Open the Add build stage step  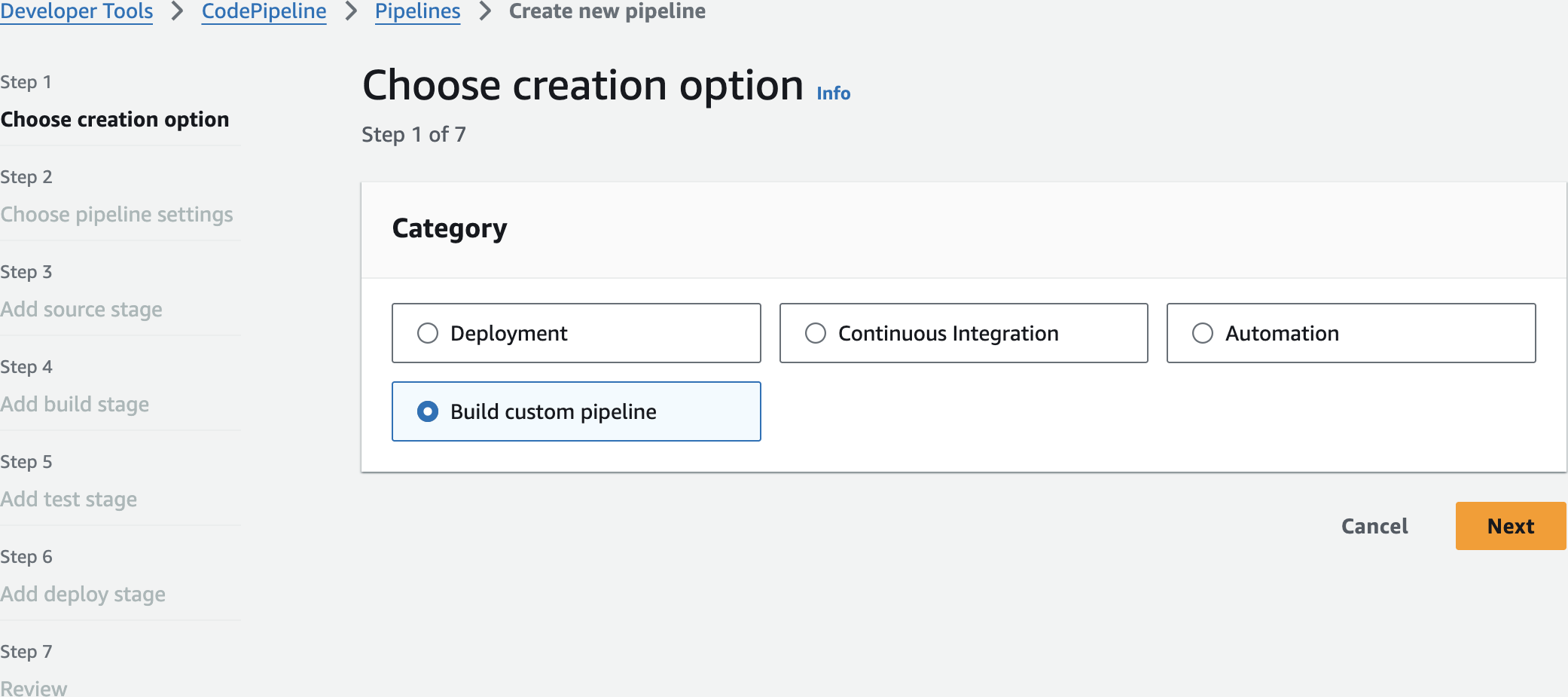point(75,404)
